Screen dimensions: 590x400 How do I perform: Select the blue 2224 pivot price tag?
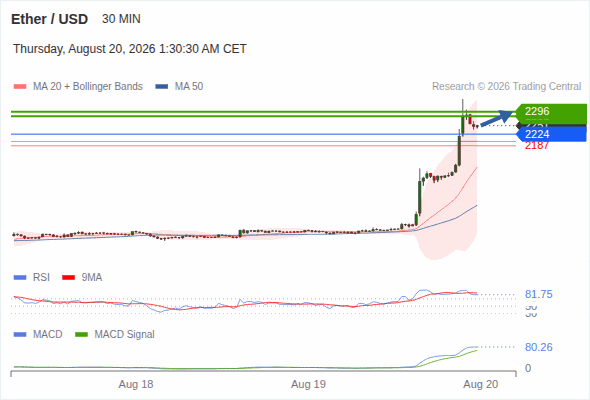click(551, 134)
